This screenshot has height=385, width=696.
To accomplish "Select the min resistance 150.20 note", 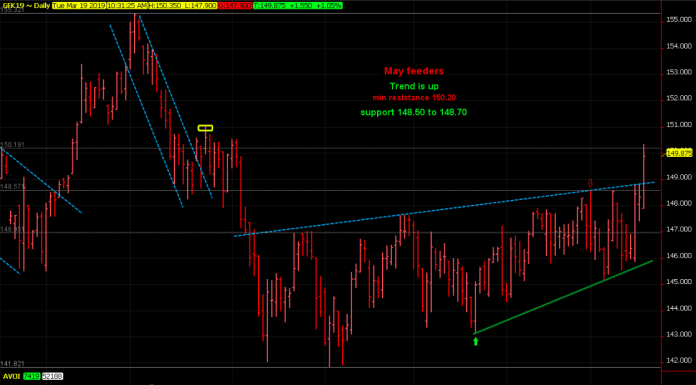I will [x=414, y=98].
